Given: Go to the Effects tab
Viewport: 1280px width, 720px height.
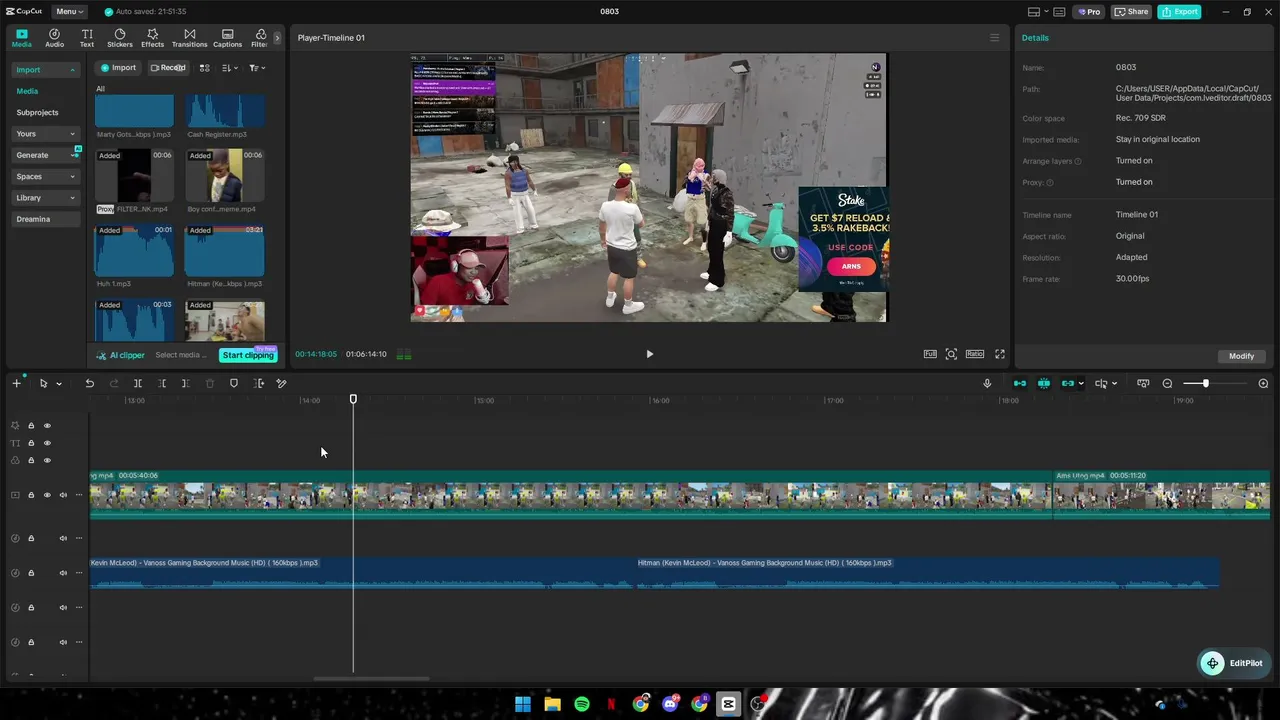Looking at the screenshot, I should [152, 38].
